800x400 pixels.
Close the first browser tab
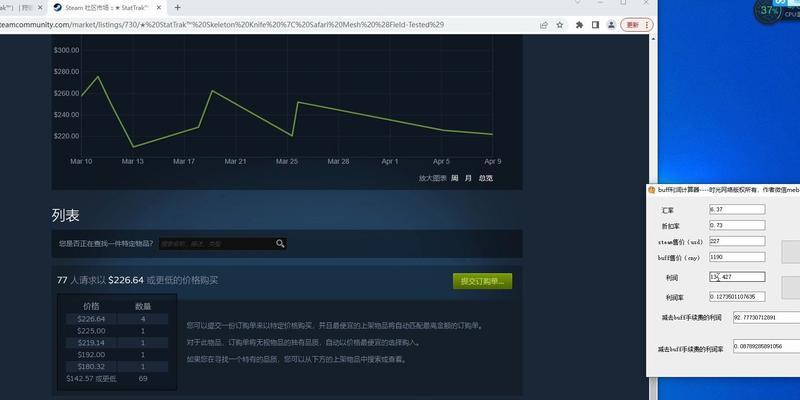[40, 8]
